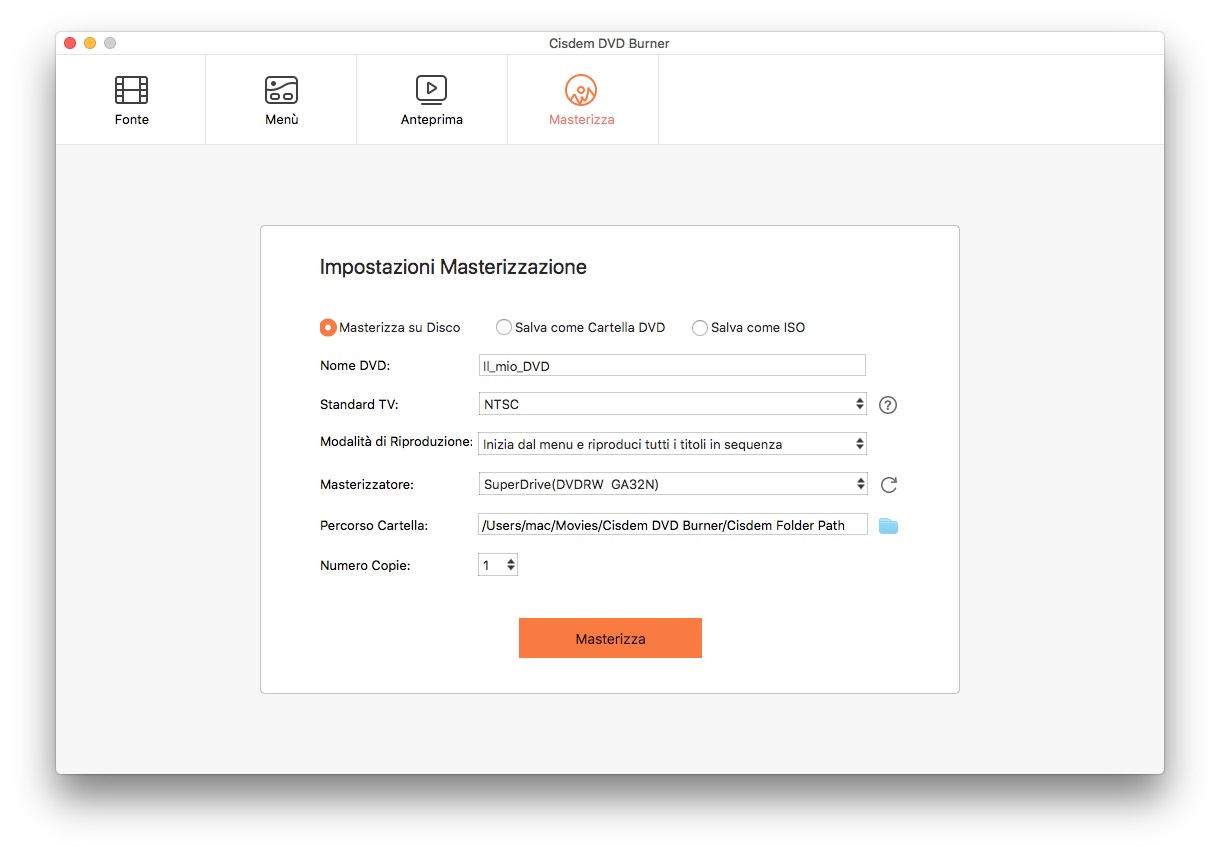Open the SuperDrive Masterizzatore dropdown

(x=672, y=484)
